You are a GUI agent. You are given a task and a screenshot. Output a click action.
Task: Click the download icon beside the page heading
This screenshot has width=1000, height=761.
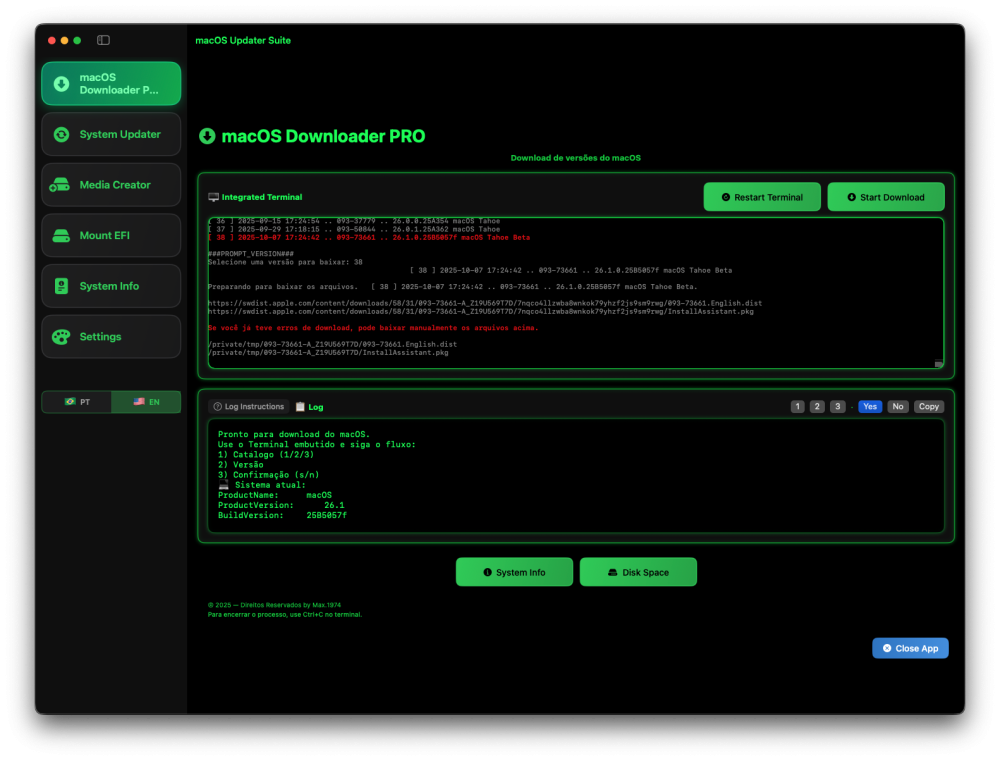(x=207, y=136)
